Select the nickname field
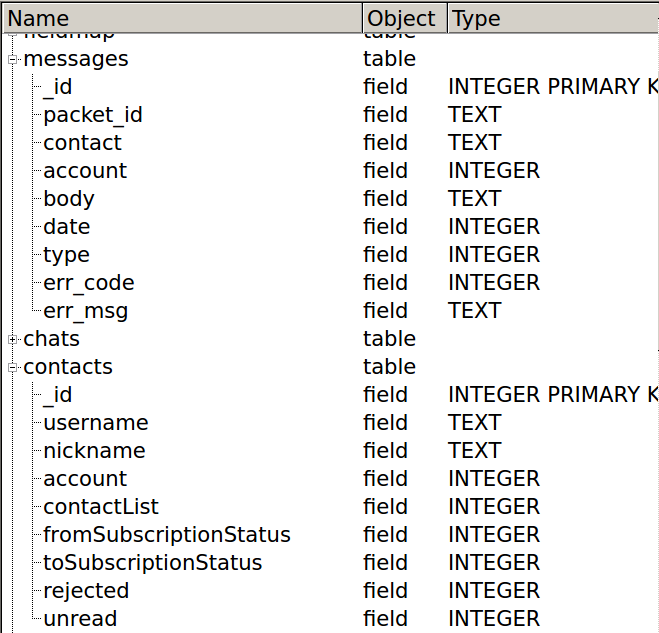The image size is (659, 633). pyautogui.click(x=95, y=451)
